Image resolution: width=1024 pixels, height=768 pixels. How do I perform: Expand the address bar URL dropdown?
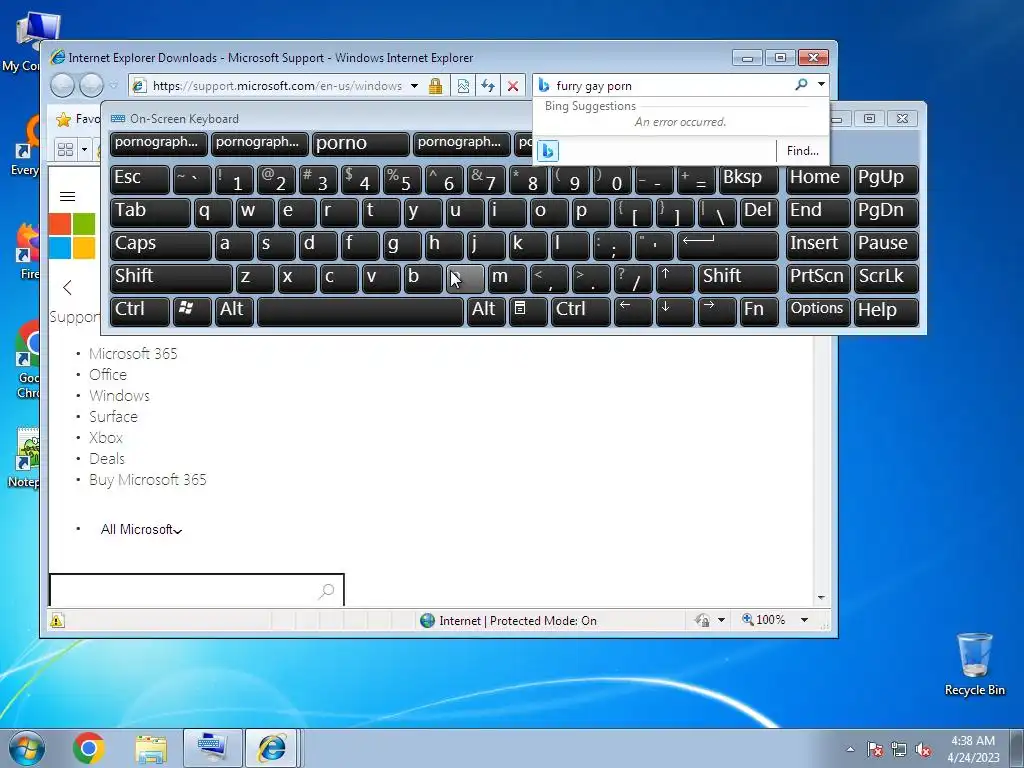pos(414,86)
